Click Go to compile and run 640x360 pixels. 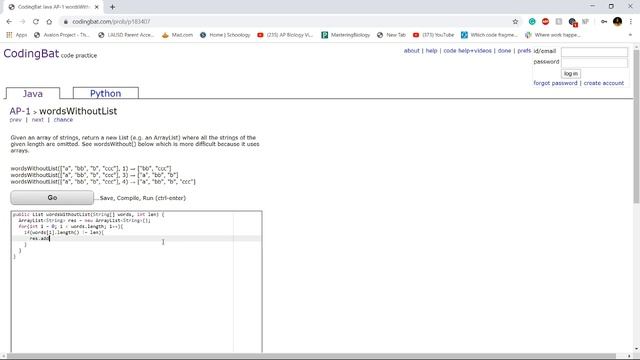pos(52,198)
